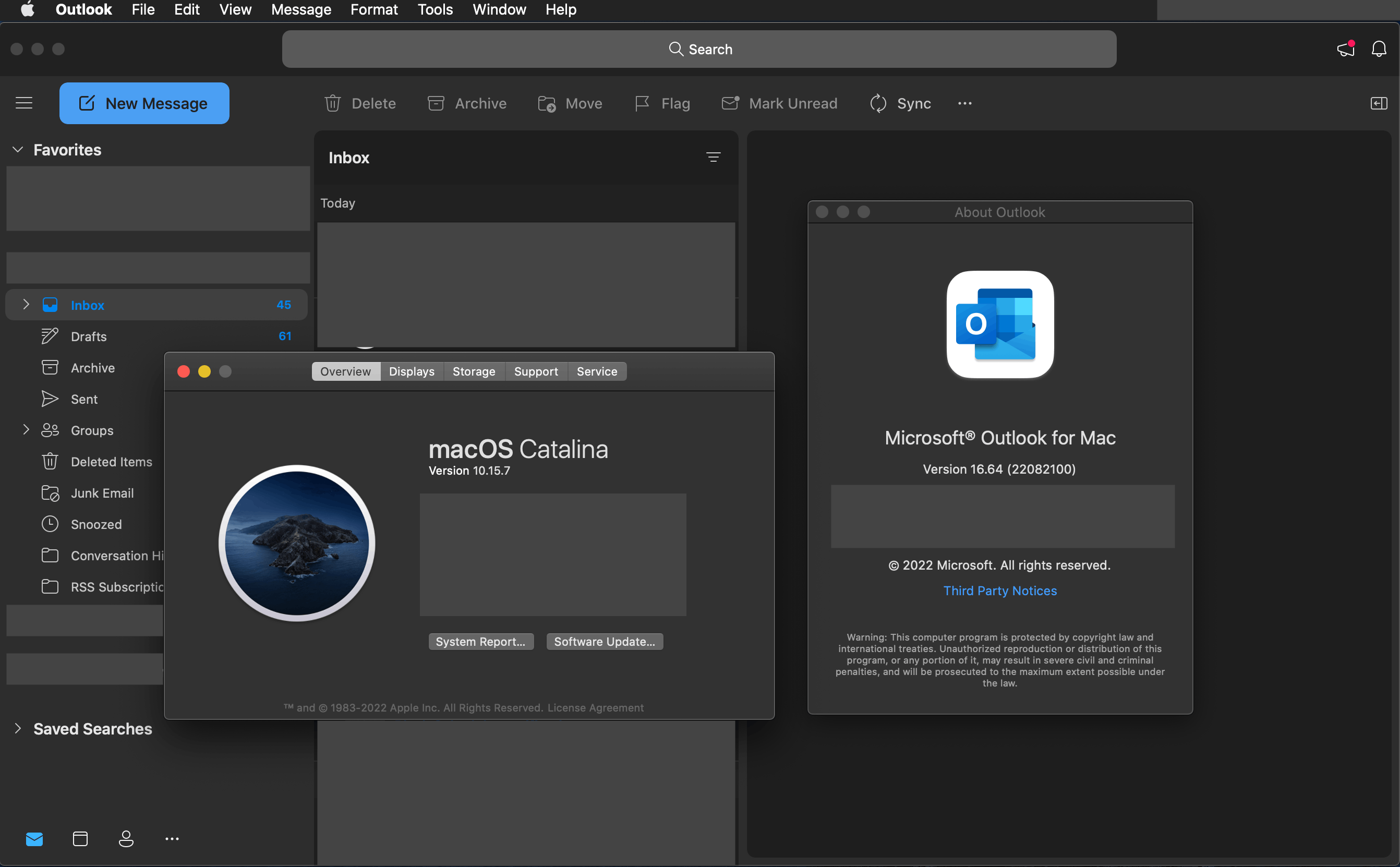Open the Tools menu

(435, 9)
